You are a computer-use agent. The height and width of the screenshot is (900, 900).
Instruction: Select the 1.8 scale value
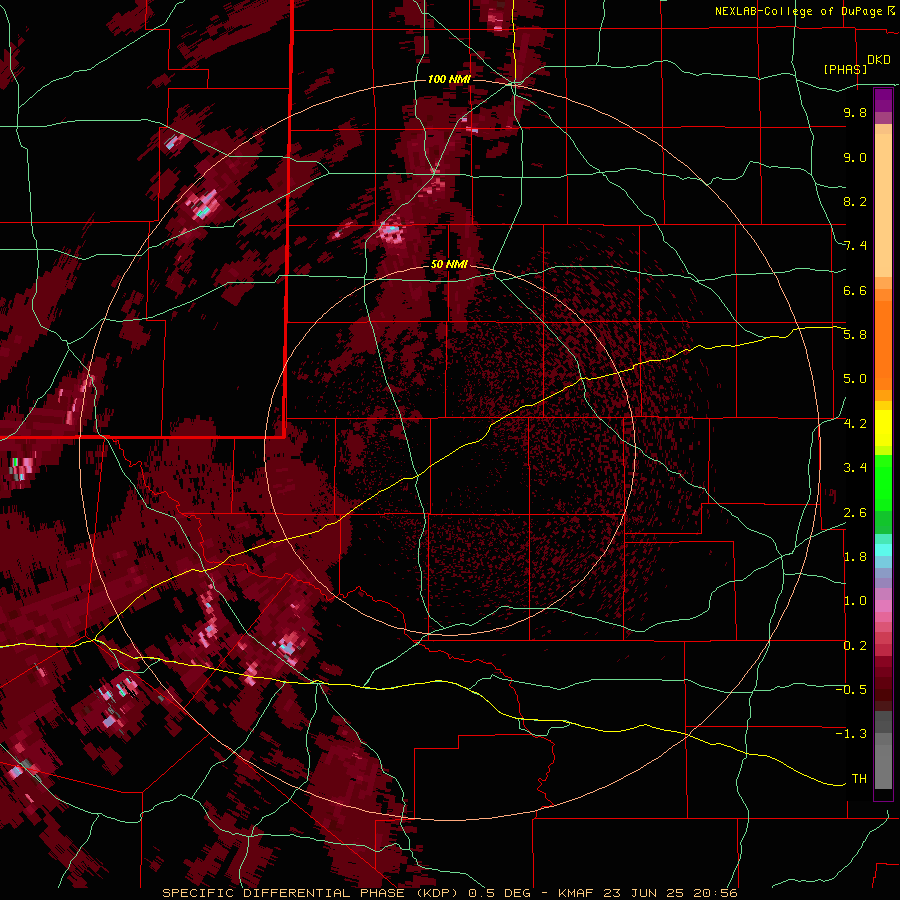click(855, 557)
